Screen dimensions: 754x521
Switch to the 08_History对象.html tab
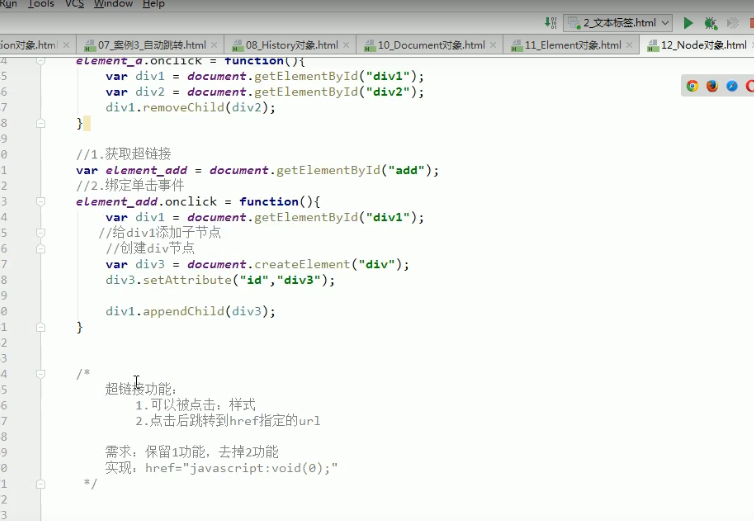[x=291, y=45]
